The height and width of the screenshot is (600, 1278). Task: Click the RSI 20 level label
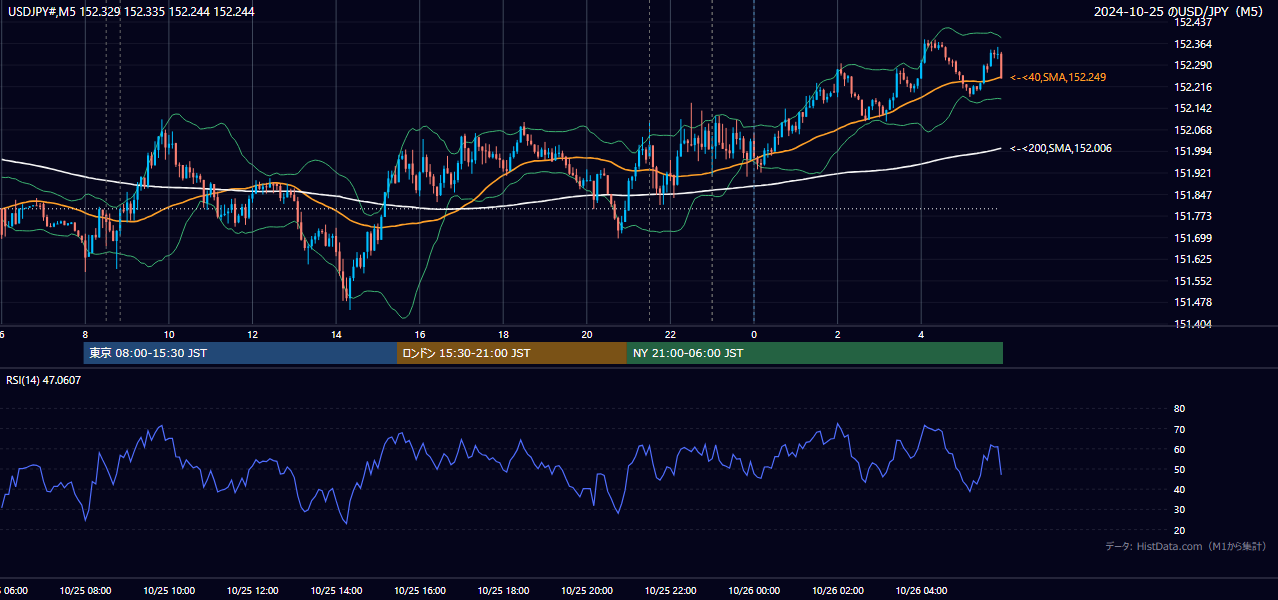coord(1179,530)
